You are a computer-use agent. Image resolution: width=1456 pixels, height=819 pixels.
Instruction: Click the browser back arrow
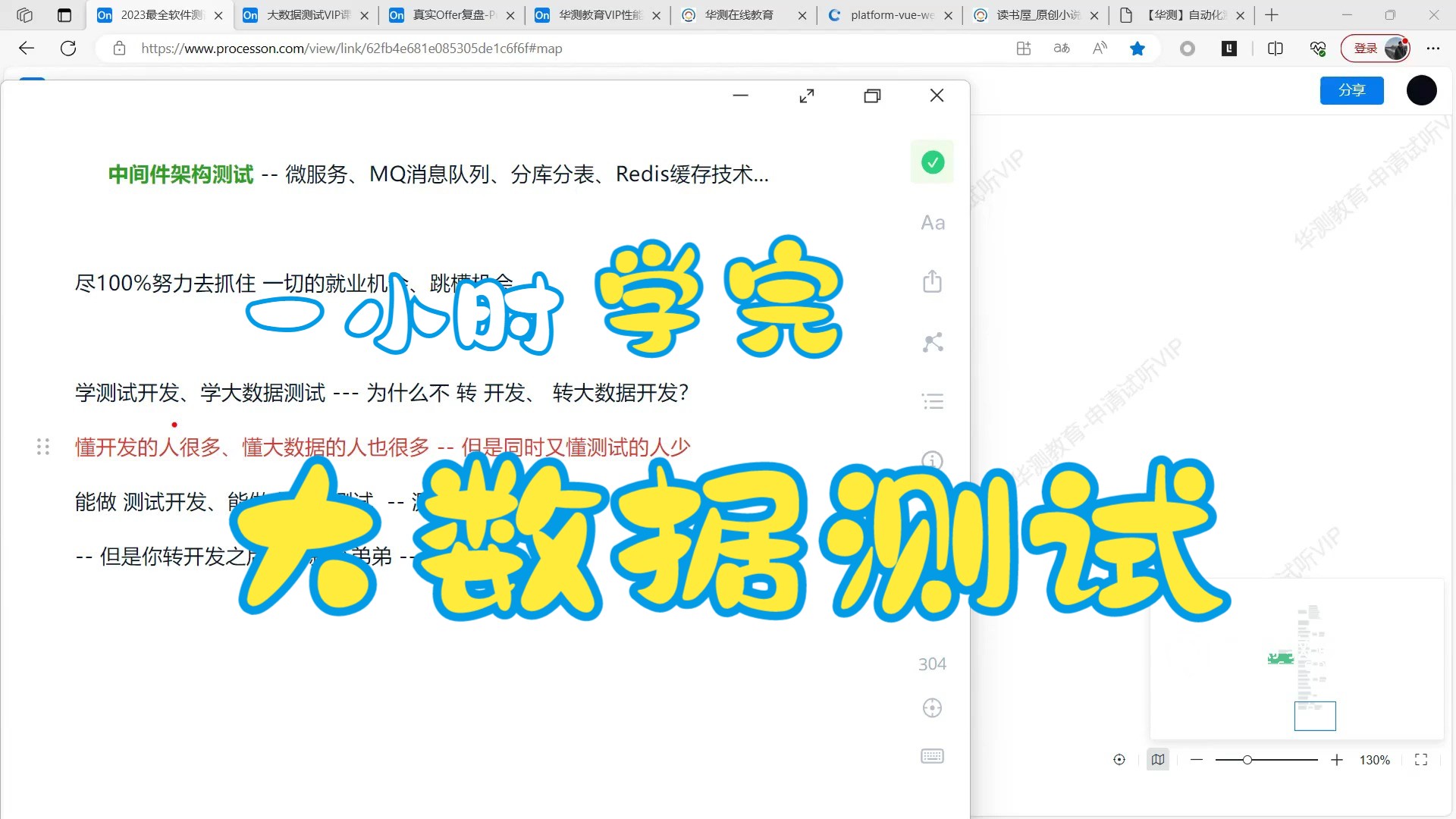27,49
